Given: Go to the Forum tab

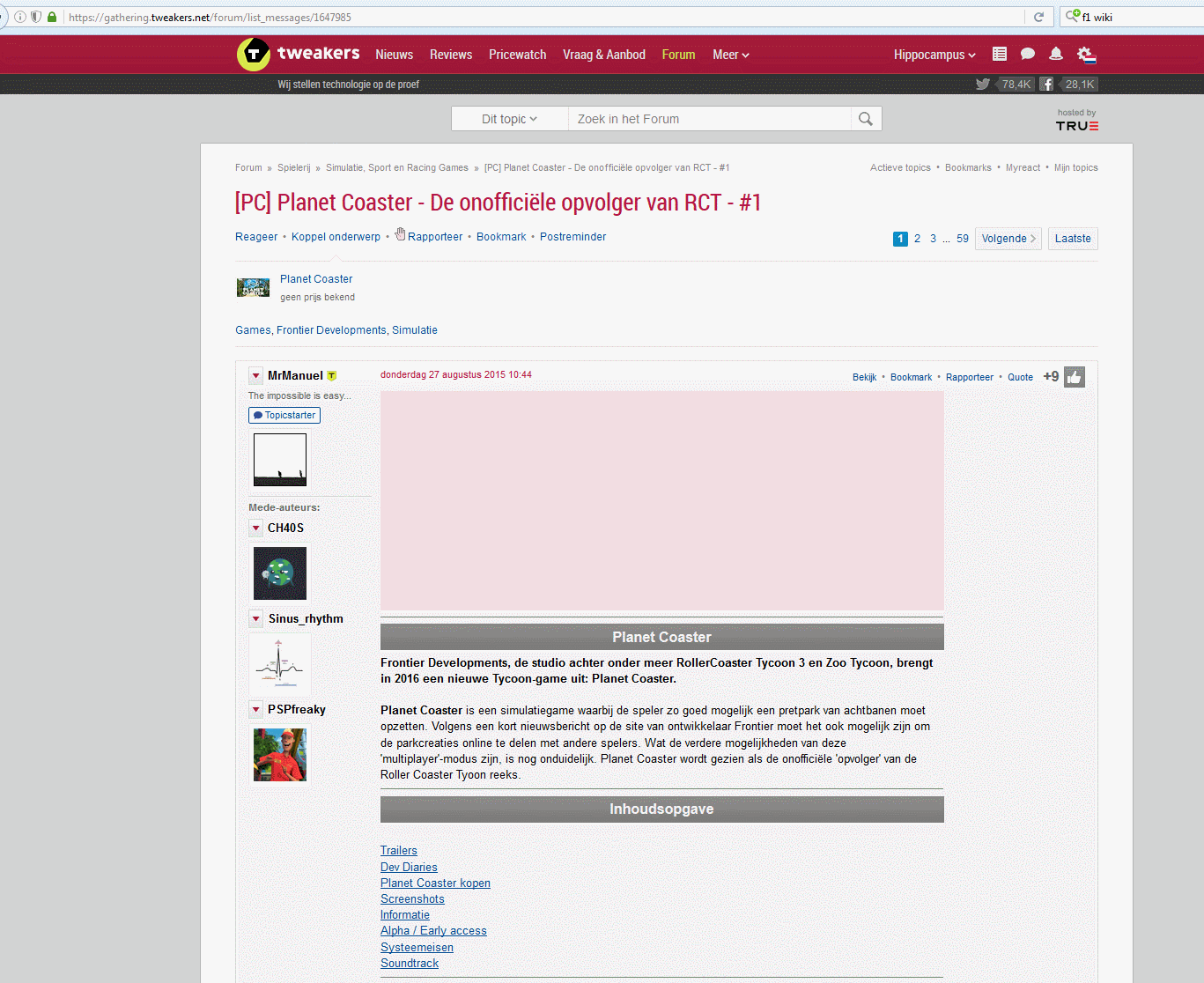Looking at the screenshot, I should click(x=678, y=55).
